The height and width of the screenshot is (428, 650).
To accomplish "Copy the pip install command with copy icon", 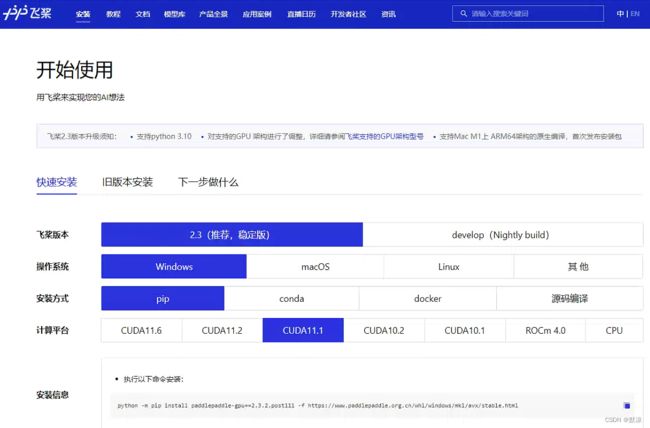I will (627, 406).
